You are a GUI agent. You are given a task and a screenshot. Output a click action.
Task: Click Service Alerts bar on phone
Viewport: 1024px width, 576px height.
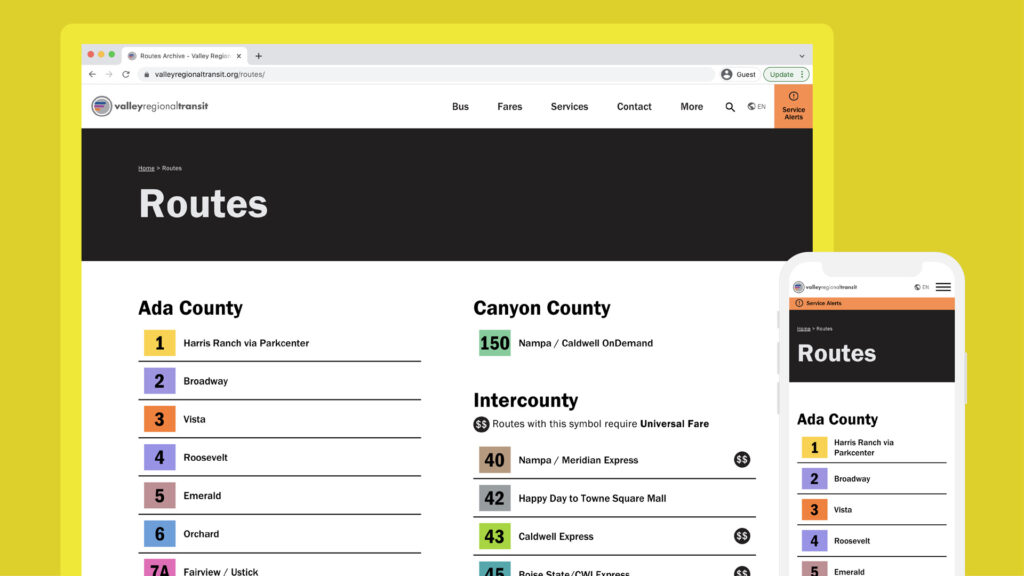872,303
